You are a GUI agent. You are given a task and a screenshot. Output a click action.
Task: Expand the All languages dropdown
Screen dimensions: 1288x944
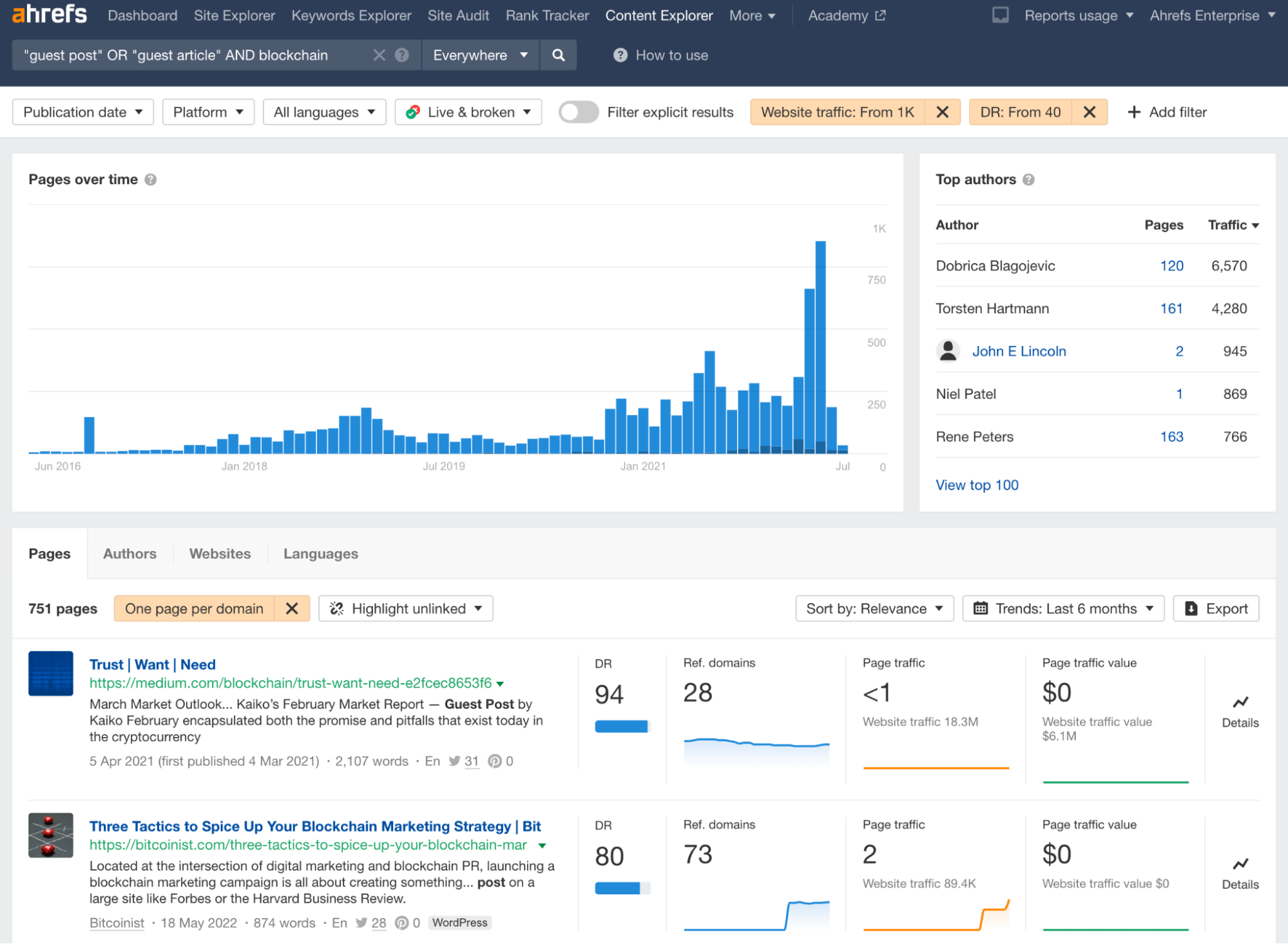325,111
